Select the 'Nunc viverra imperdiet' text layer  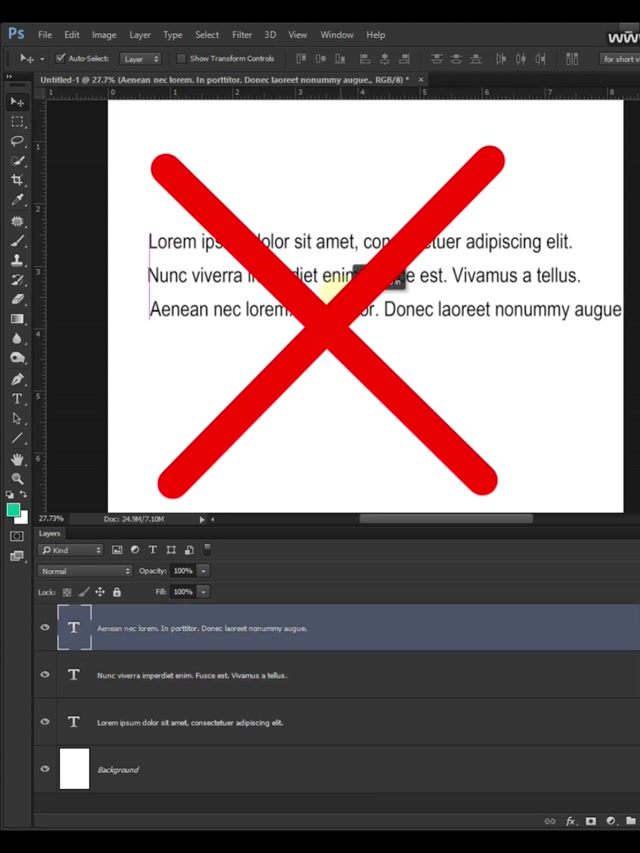[192, 675]
